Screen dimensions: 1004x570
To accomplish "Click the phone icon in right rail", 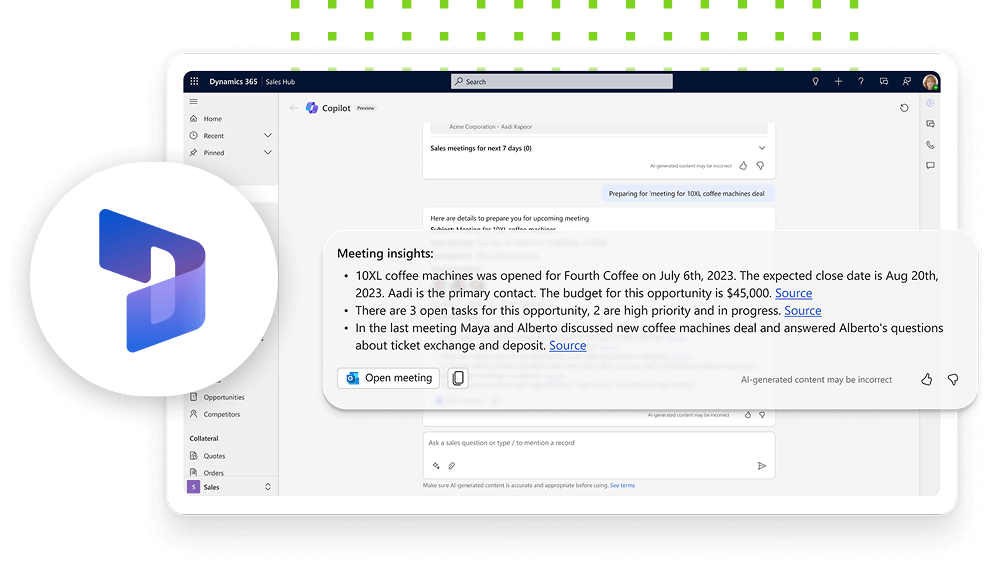I will pos(930,145).
